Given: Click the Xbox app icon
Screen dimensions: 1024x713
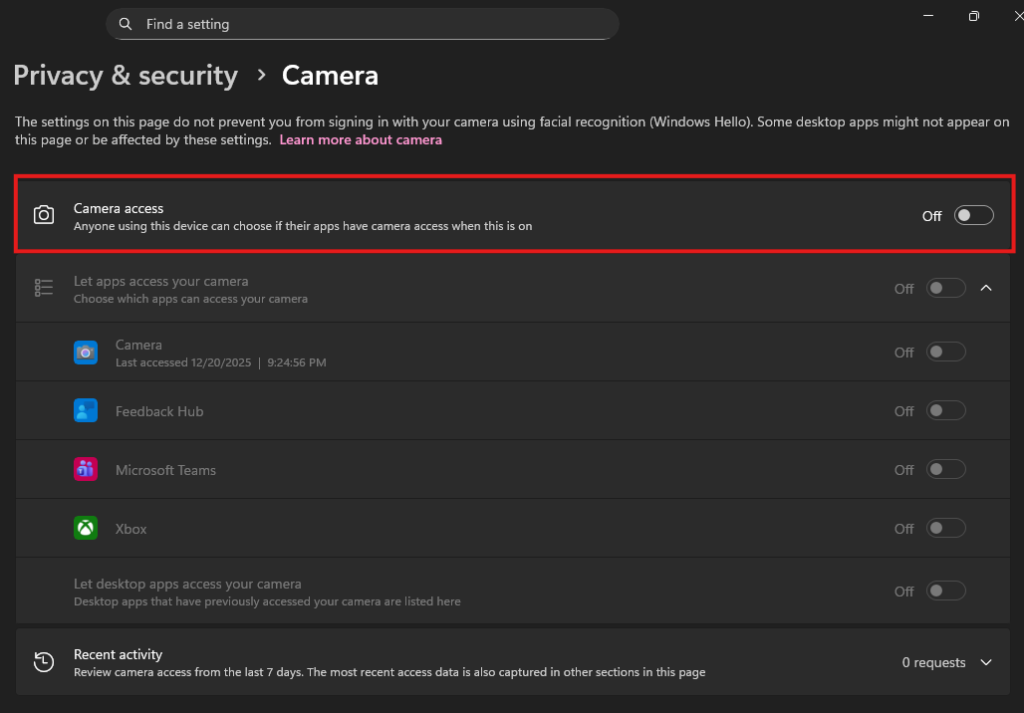Looking at the screenshot, I should (85, 527).
